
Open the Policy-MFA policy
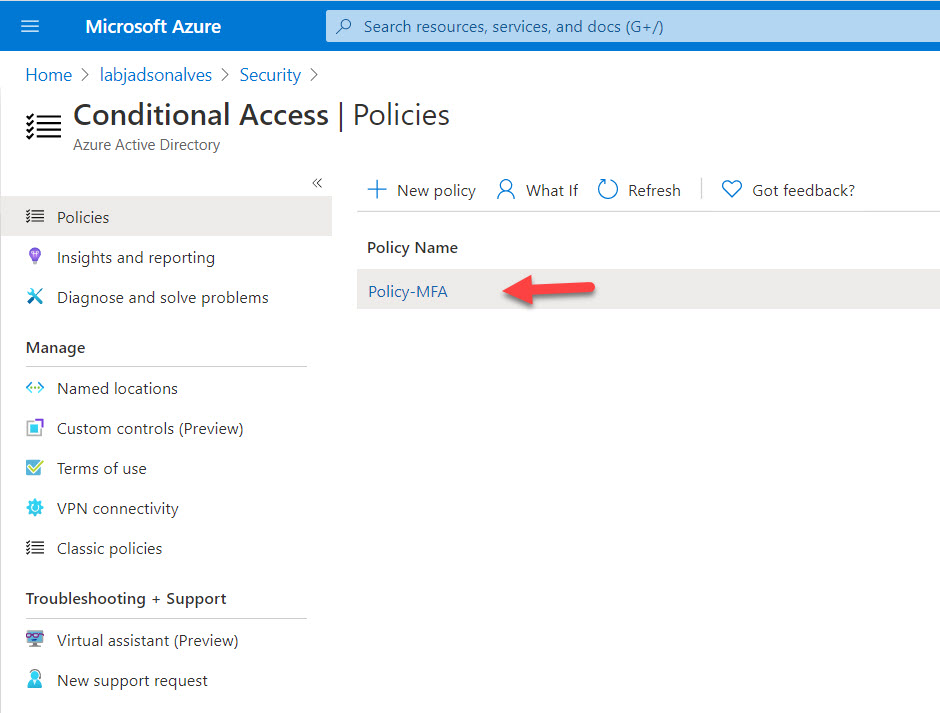[x=408, y=291]
